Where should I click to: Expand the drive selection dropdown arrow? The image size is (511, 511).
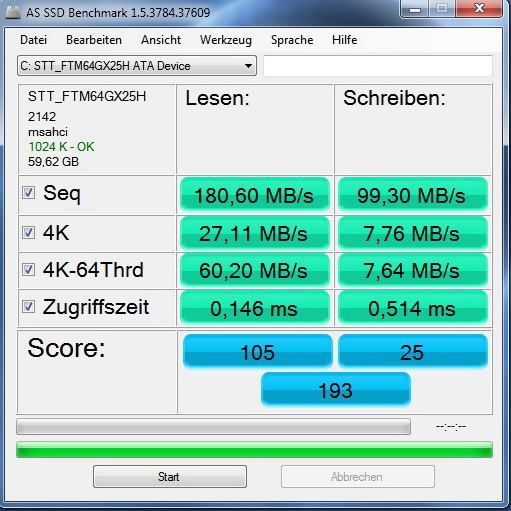(x=248, y=66)
